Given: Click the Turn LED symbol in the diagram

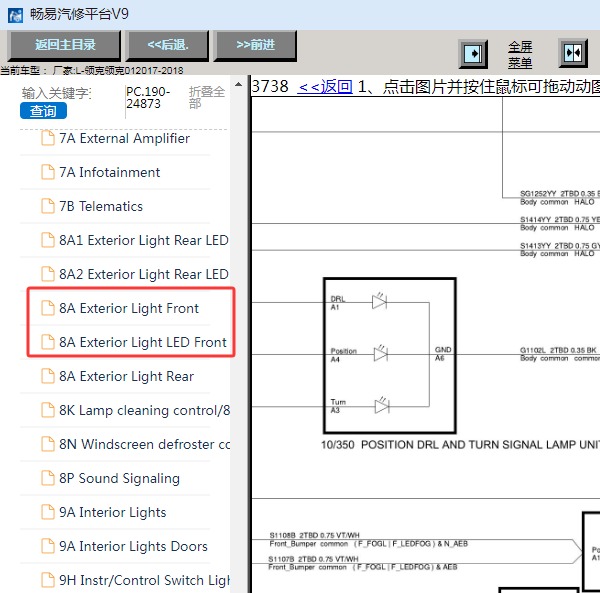Looking at the screenshot, I should [x=382, y=405].
